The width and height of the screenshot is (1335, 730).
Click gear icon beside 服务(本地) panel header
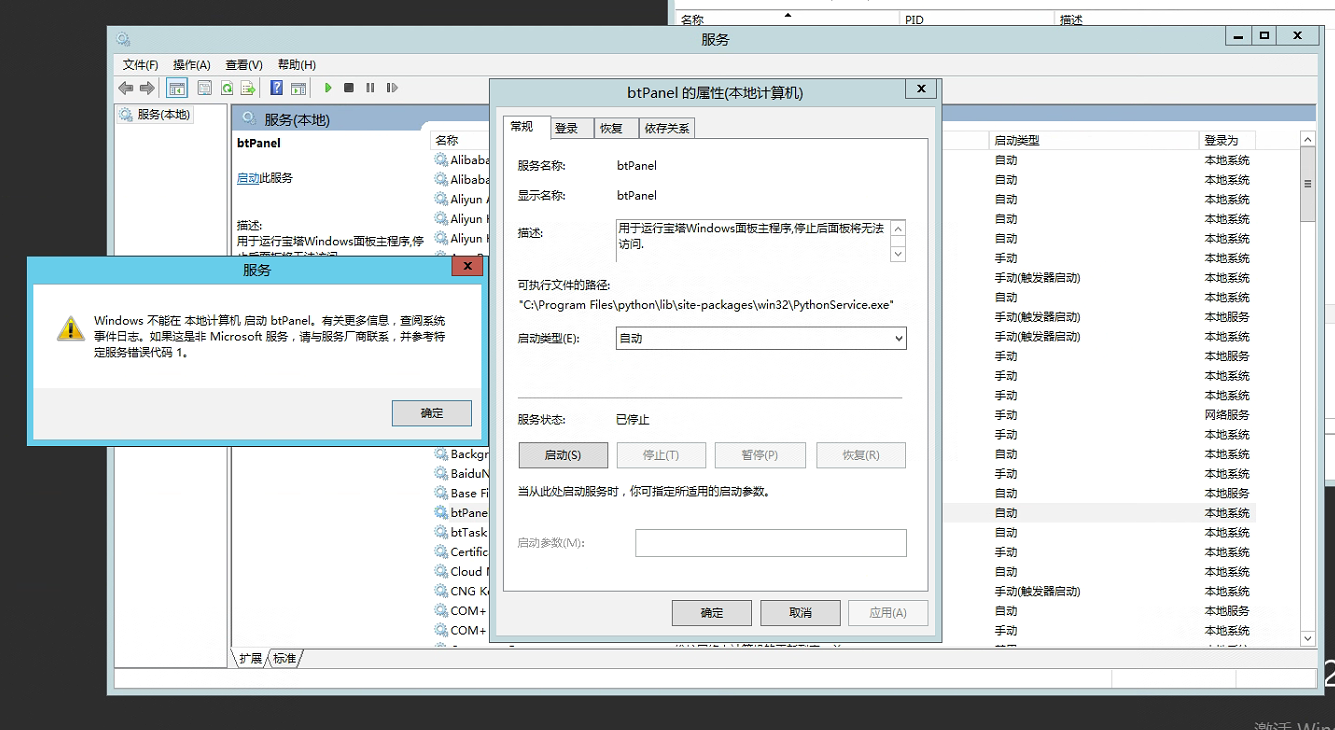click(248, 119)
